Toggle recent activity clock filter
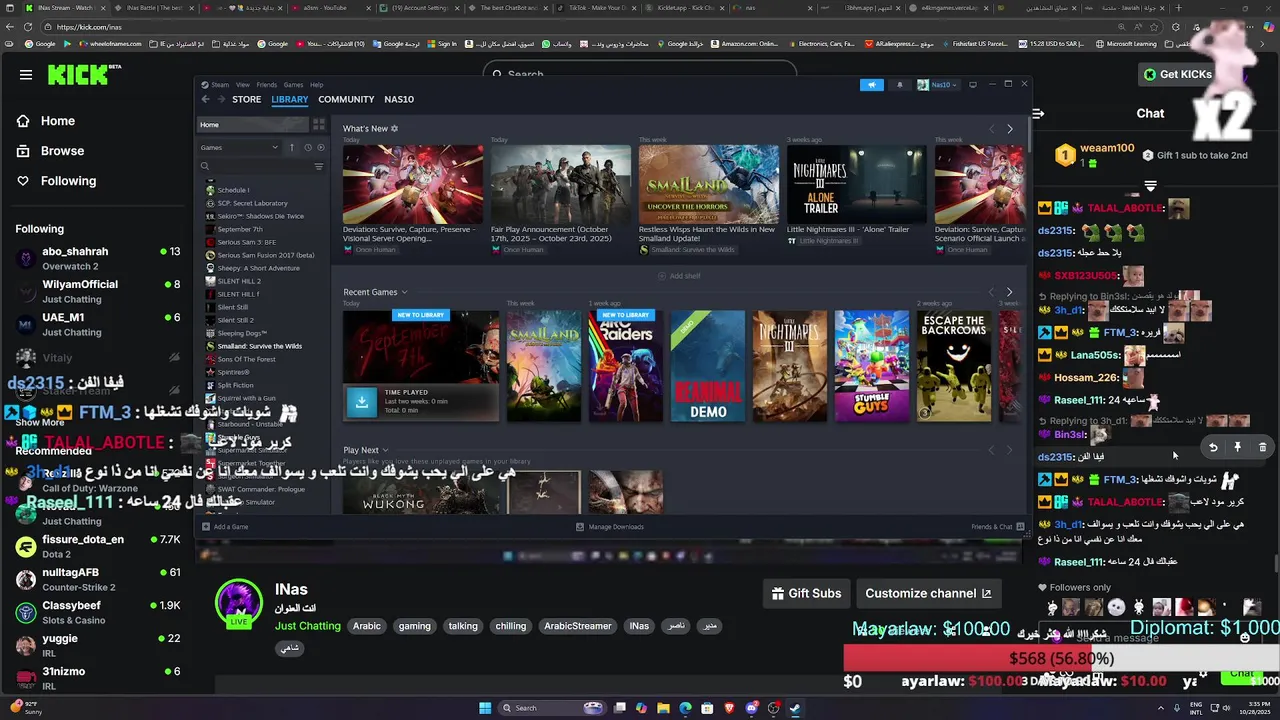The image size is (1280, 720). click(307, 147)
